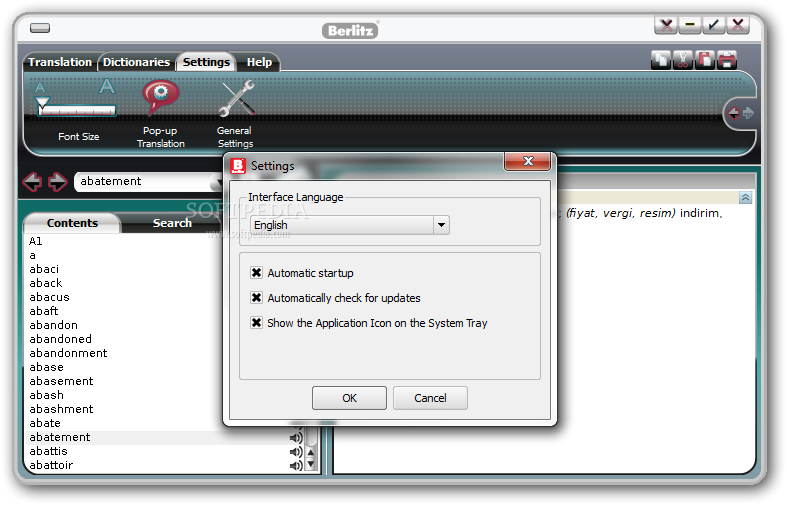Toggle Show the Application Icon on System Tray

pos(256,322)
